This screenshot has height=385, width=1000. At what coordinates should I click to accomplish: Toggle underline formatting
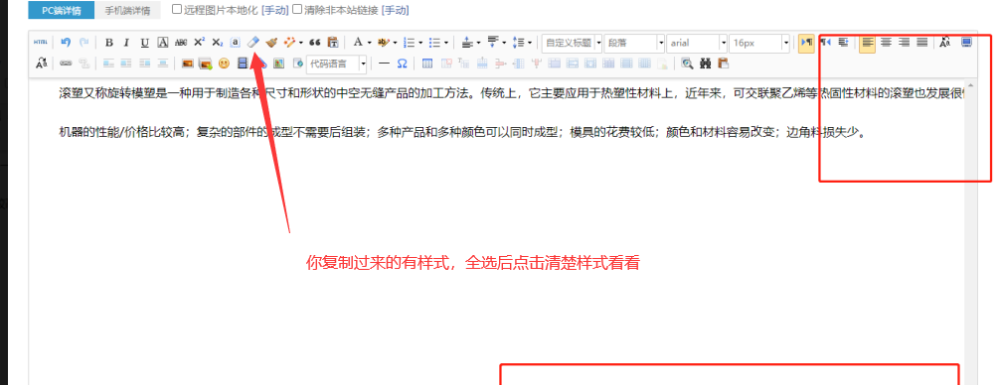[145, 43]
